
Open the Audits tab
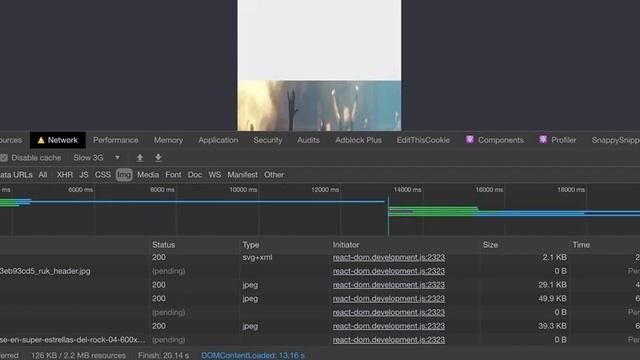[x=308, y=140]
